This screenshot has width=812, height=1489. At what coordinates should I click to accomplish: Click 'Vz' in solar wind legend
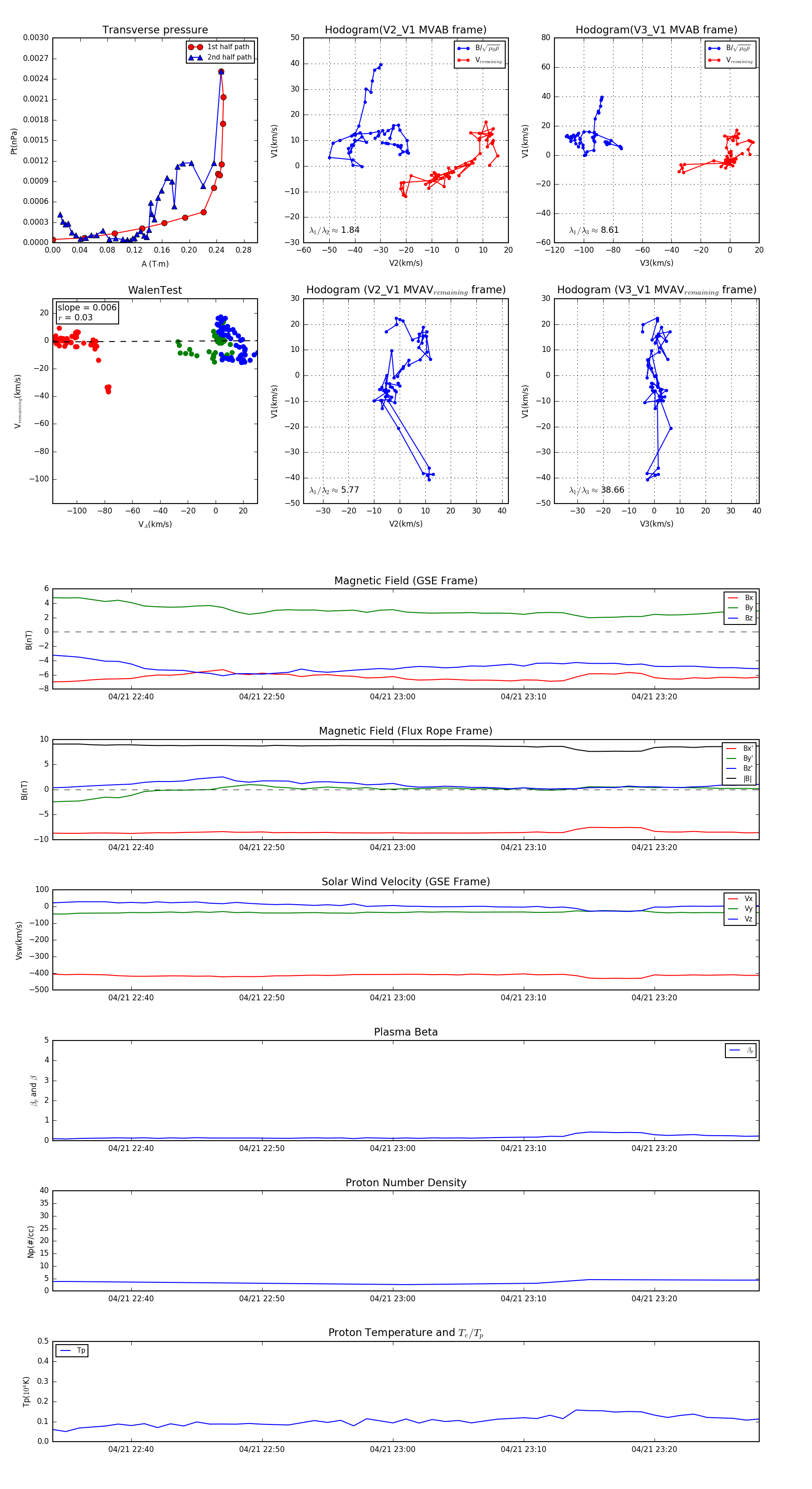(740, 919)
